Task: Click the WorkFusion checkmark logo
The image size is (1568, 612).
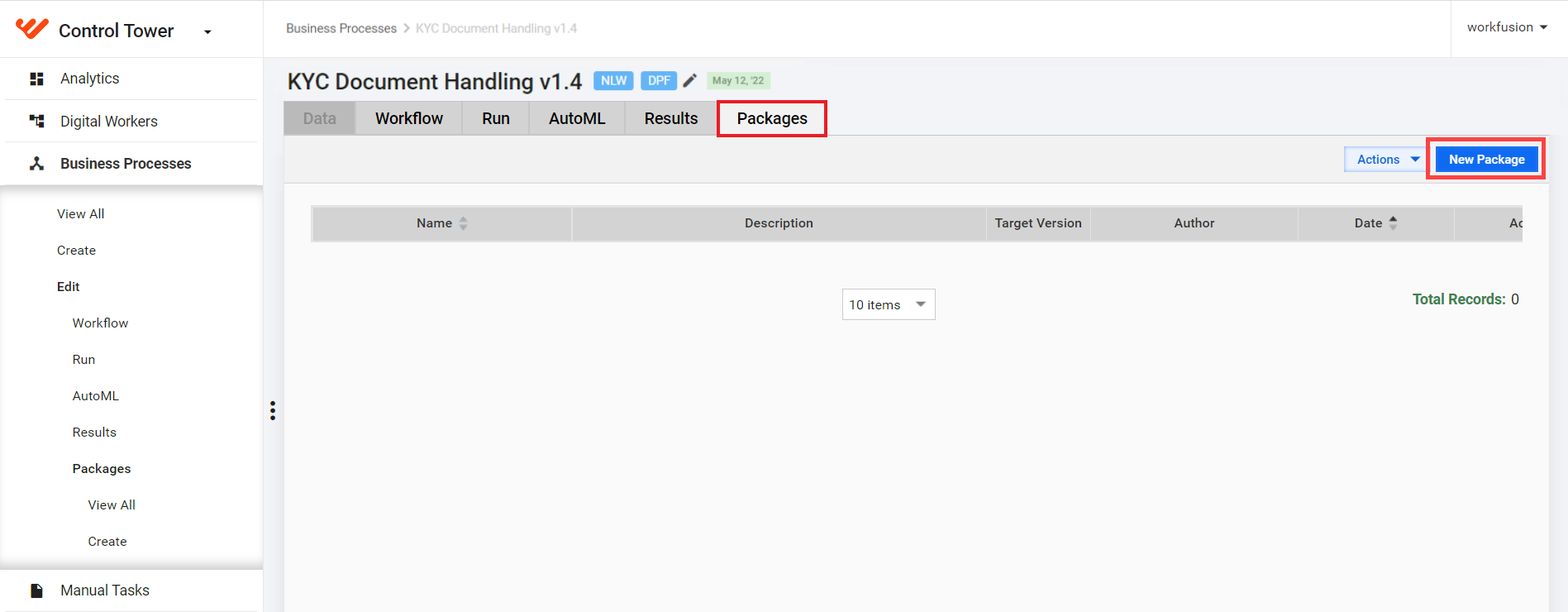Action: pyautogui.click(x=31, y=29)
